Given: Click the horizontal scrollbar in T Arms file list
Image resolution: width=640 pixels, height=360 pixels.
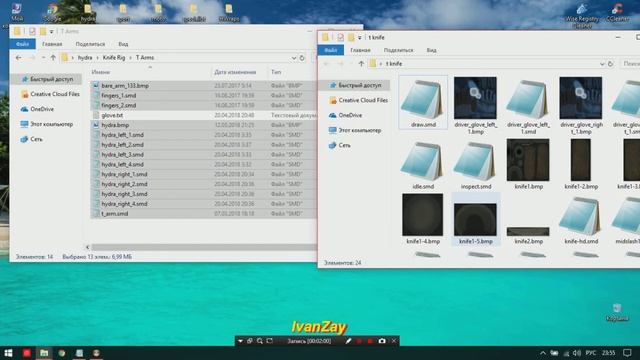Looking at the screenshot, I should point(203,247).
